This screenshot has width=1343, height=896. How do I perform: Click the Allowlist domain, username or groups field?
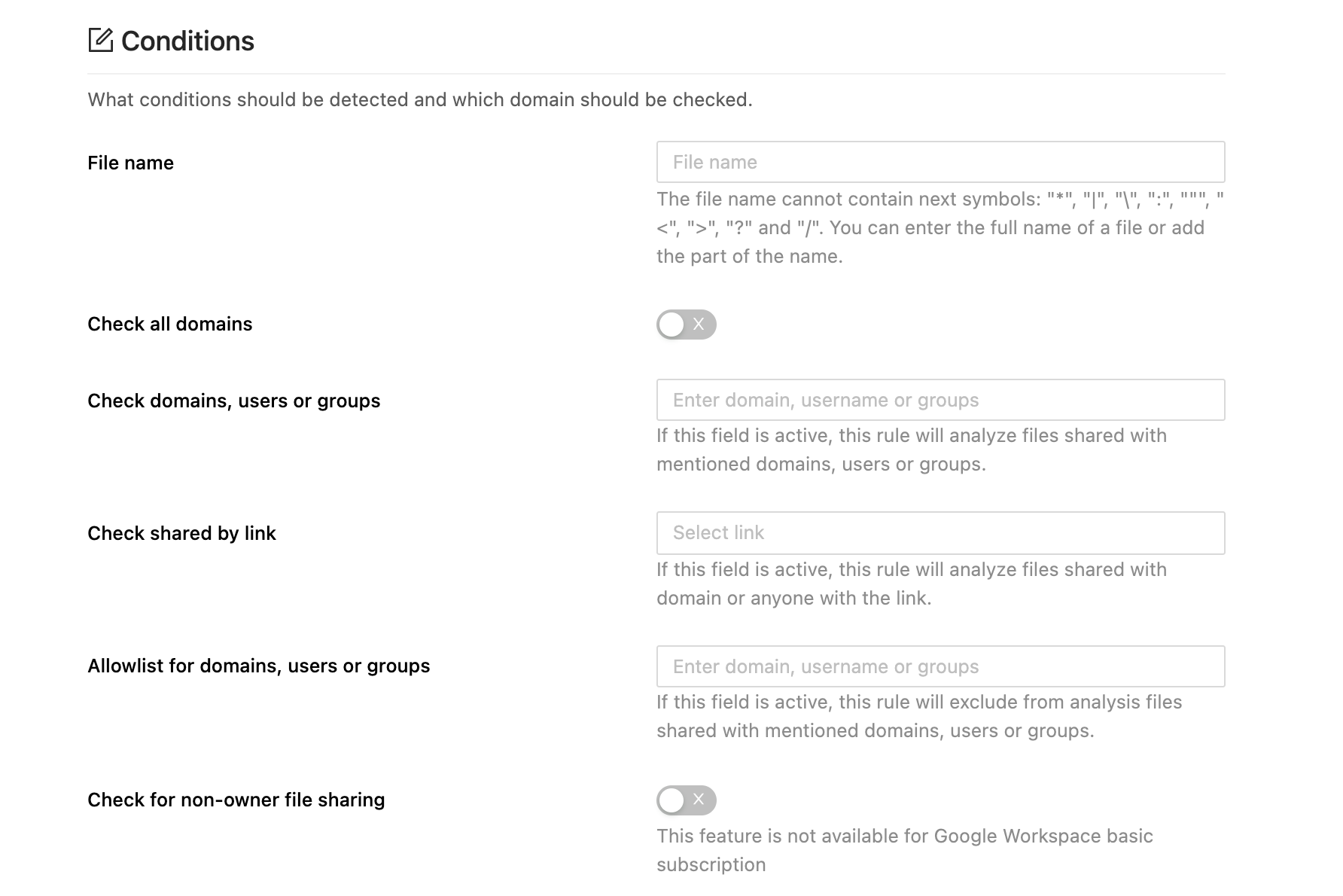pos(939,666)
